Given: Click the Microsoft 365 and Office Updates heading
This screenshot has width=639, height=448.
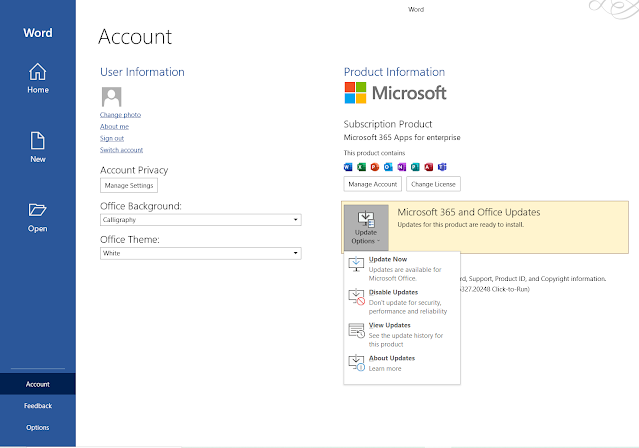Looking at the screenshot, I should pyautogui.click(x=469, y=212).
